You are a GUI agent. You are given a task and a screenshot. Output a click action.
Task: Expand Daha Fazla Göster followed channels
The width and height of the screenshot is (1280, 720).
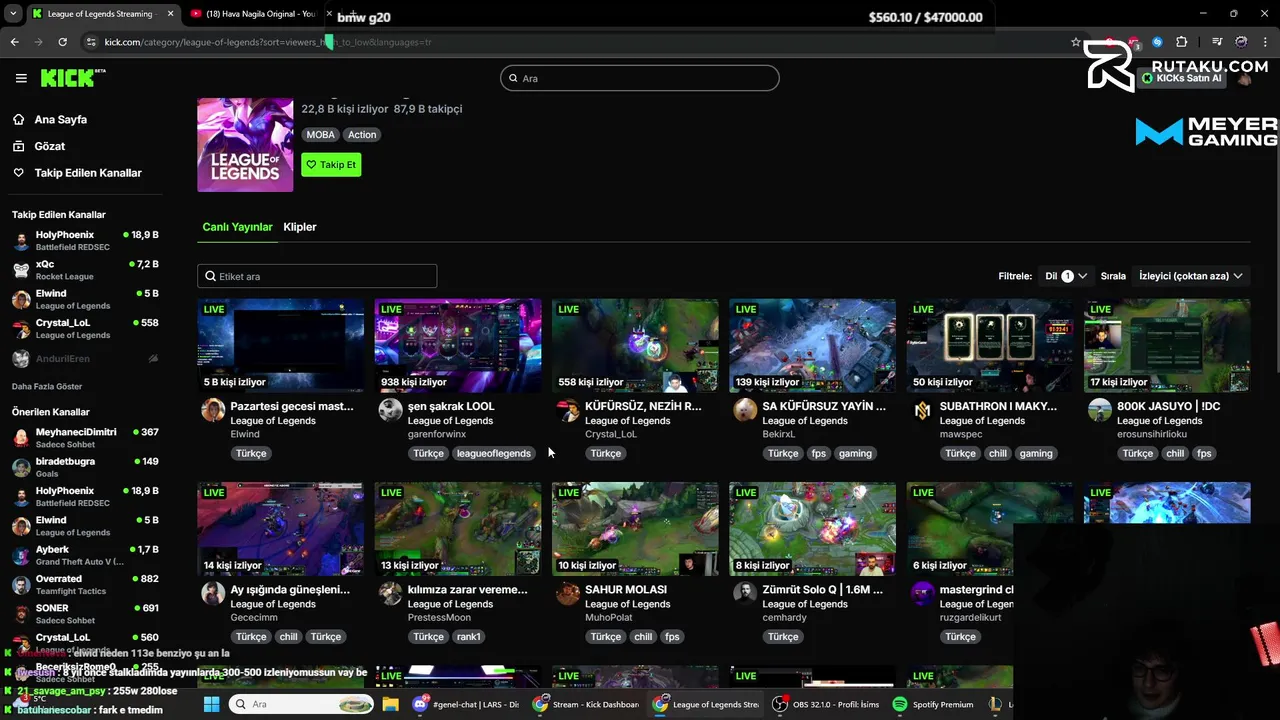pos(47,386)
